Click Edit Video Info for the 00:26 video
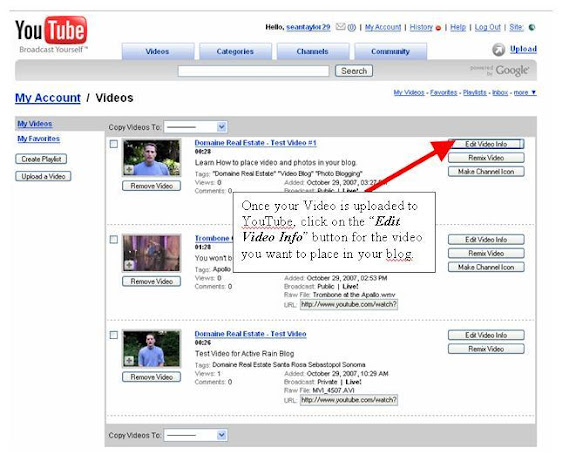This screenshot has height=475, width=576. (486, 335)
